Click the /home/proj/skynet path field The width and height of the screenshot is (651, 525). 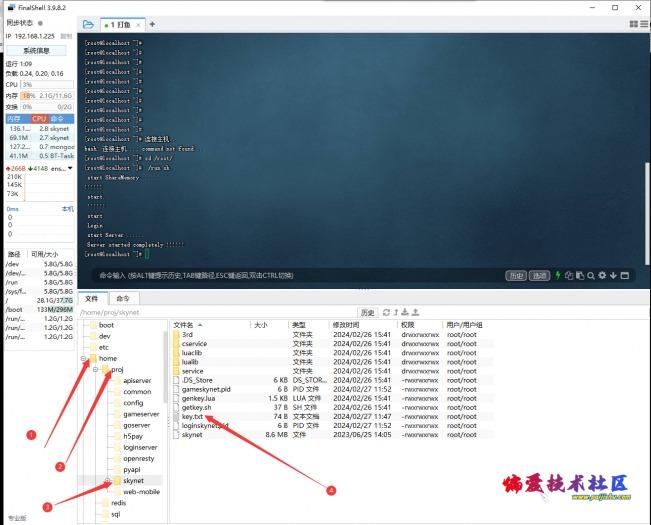(217, 313)
